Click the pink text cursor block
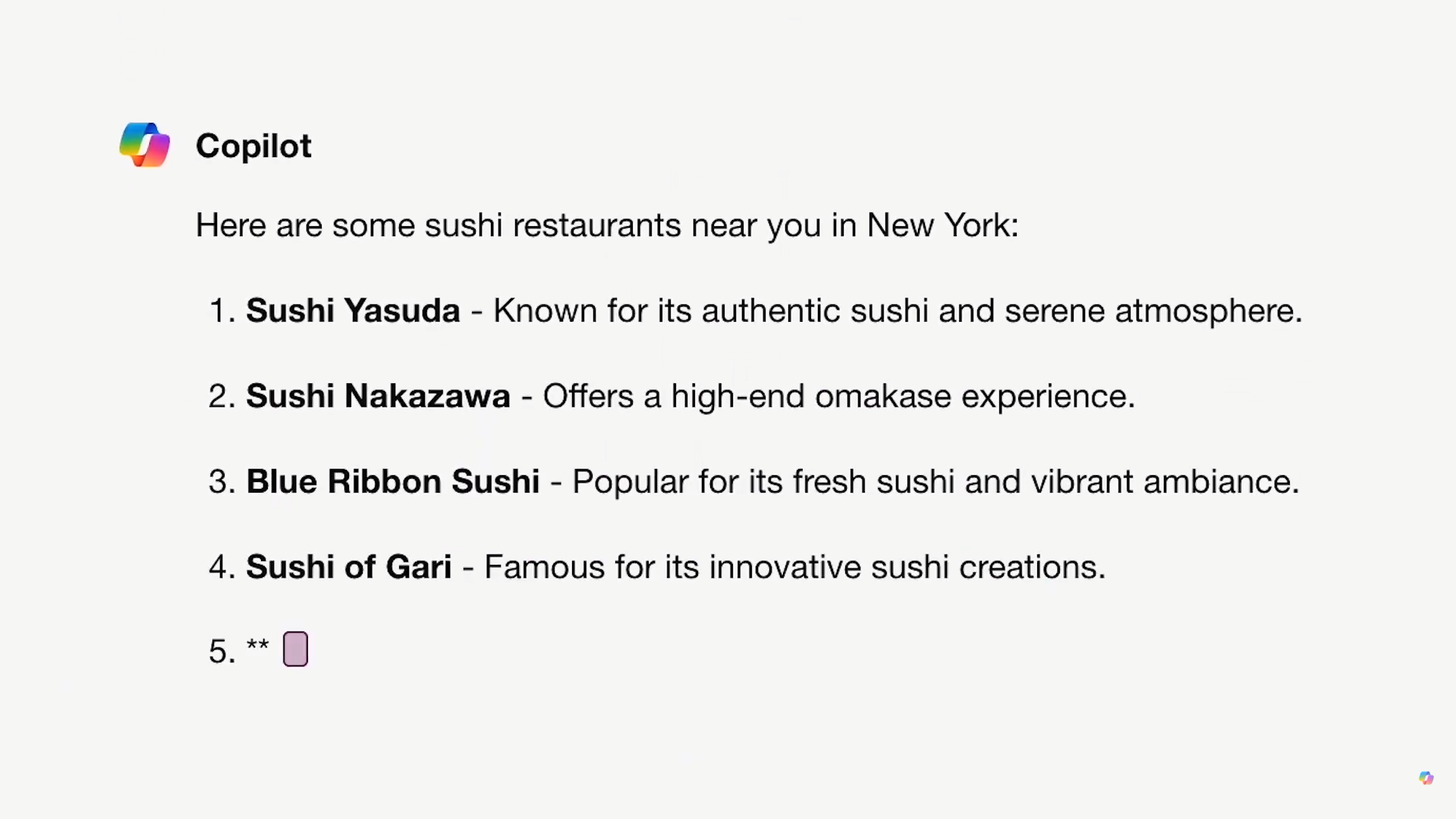 (295, 650)
